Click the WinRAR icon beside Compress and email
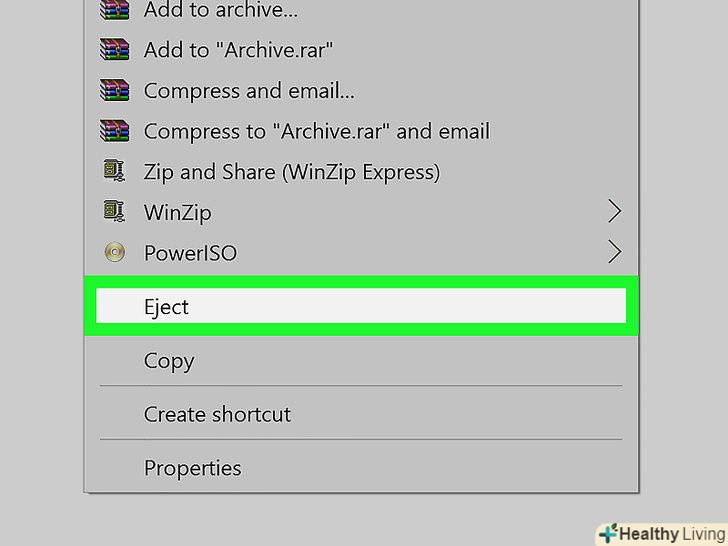Screen dimensions: 728x546 (115, 91)
